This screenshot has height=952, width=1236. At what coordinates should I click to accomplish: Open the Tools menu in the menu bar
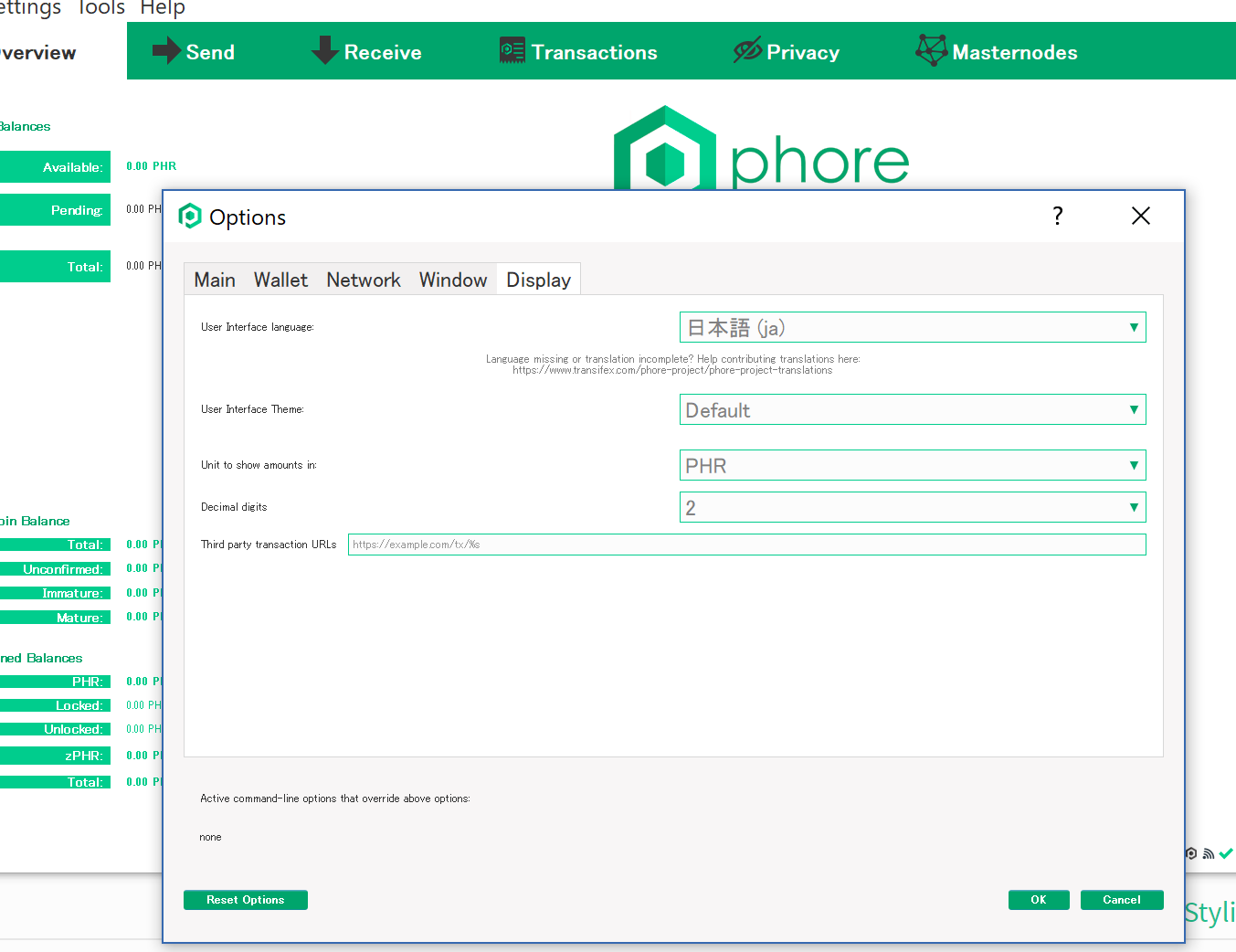[101, 8]
